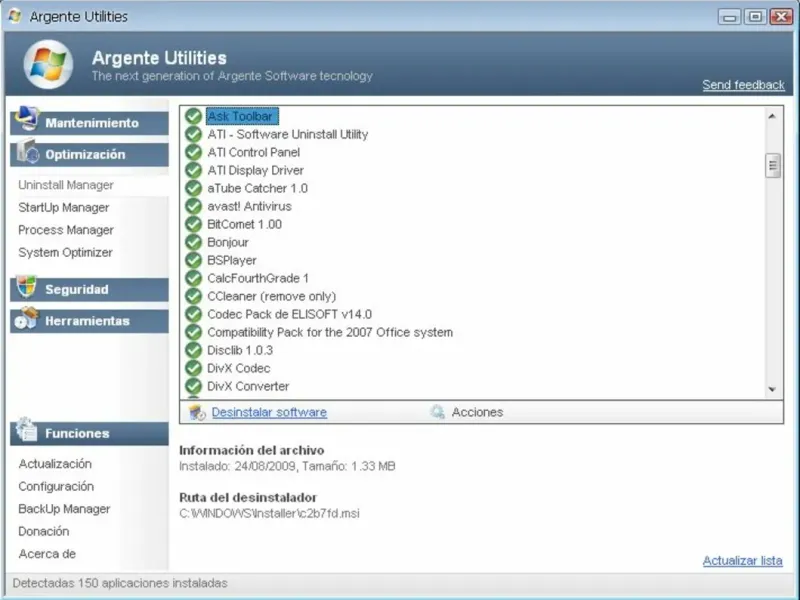Select avast! Antivirus entry
Viewport: 800px width, 600px height.
249,206
